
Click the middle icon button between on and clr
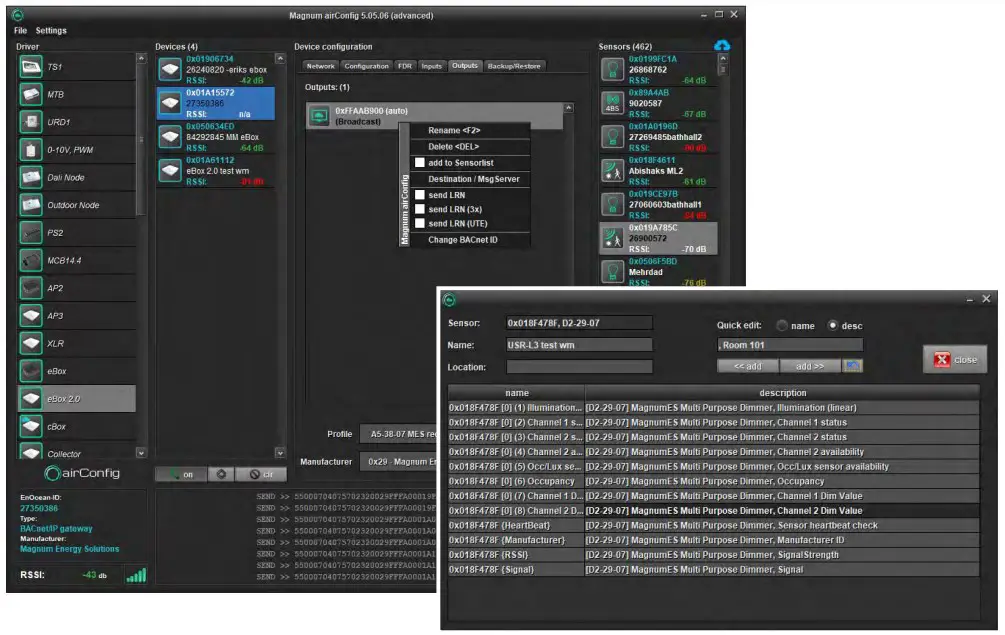click(221, 474)
